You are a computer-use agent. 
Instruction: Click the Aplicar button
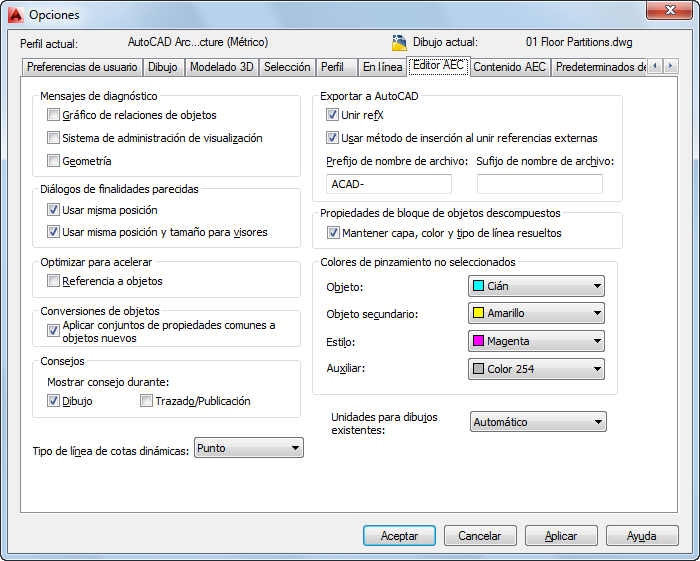561,536
